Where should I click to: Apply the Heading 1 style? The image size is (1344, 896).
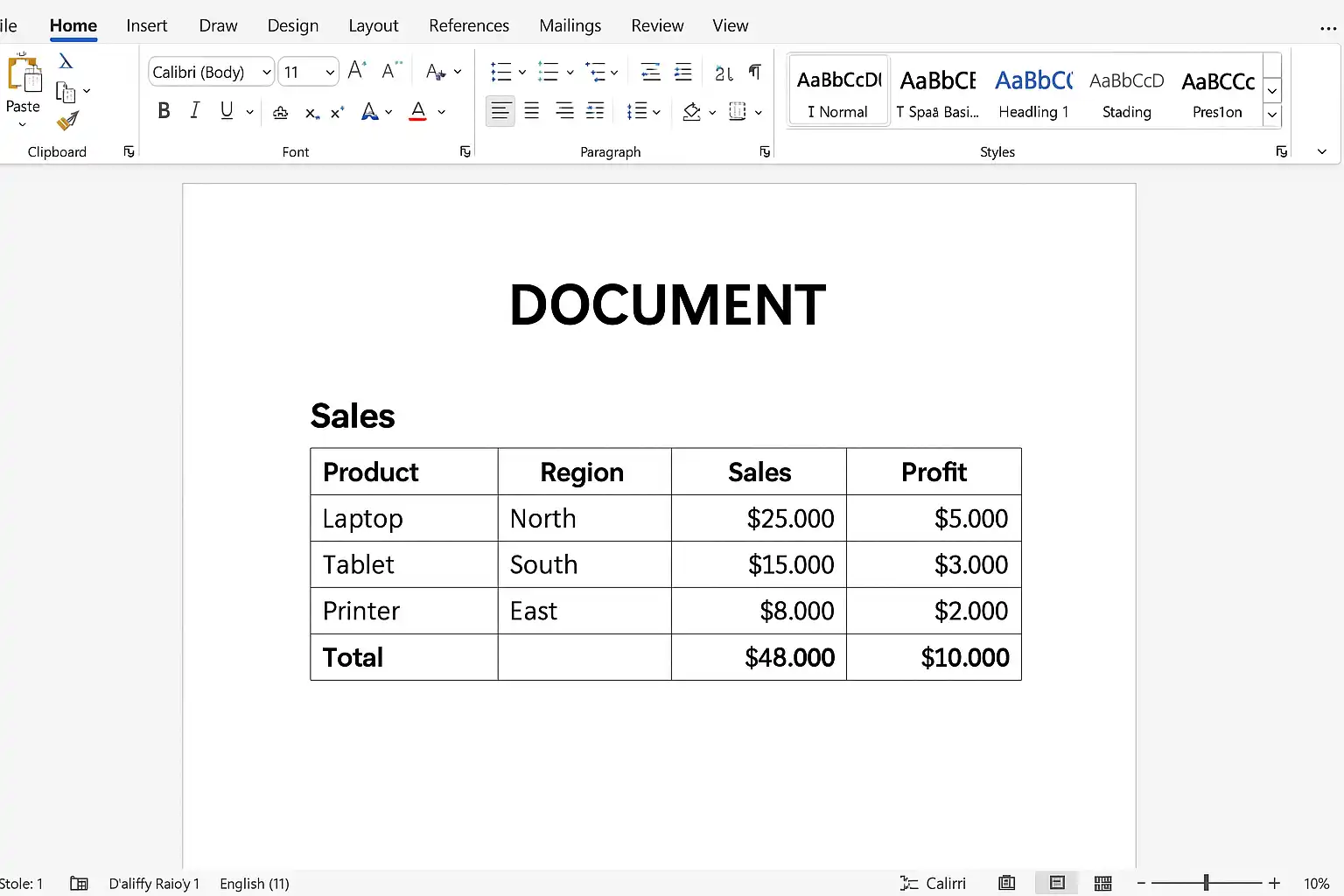point(1033,92)
